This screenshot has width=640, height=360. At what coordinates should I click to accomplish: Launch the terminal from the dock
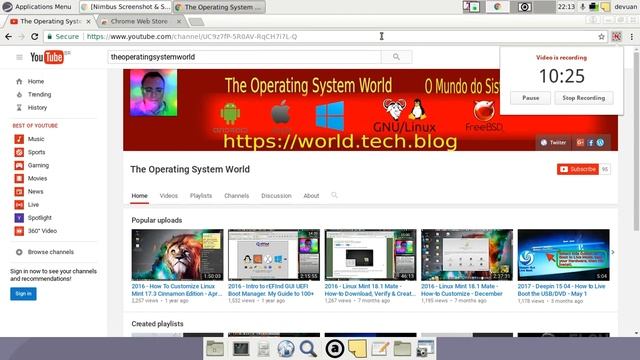tap(241, 349)
